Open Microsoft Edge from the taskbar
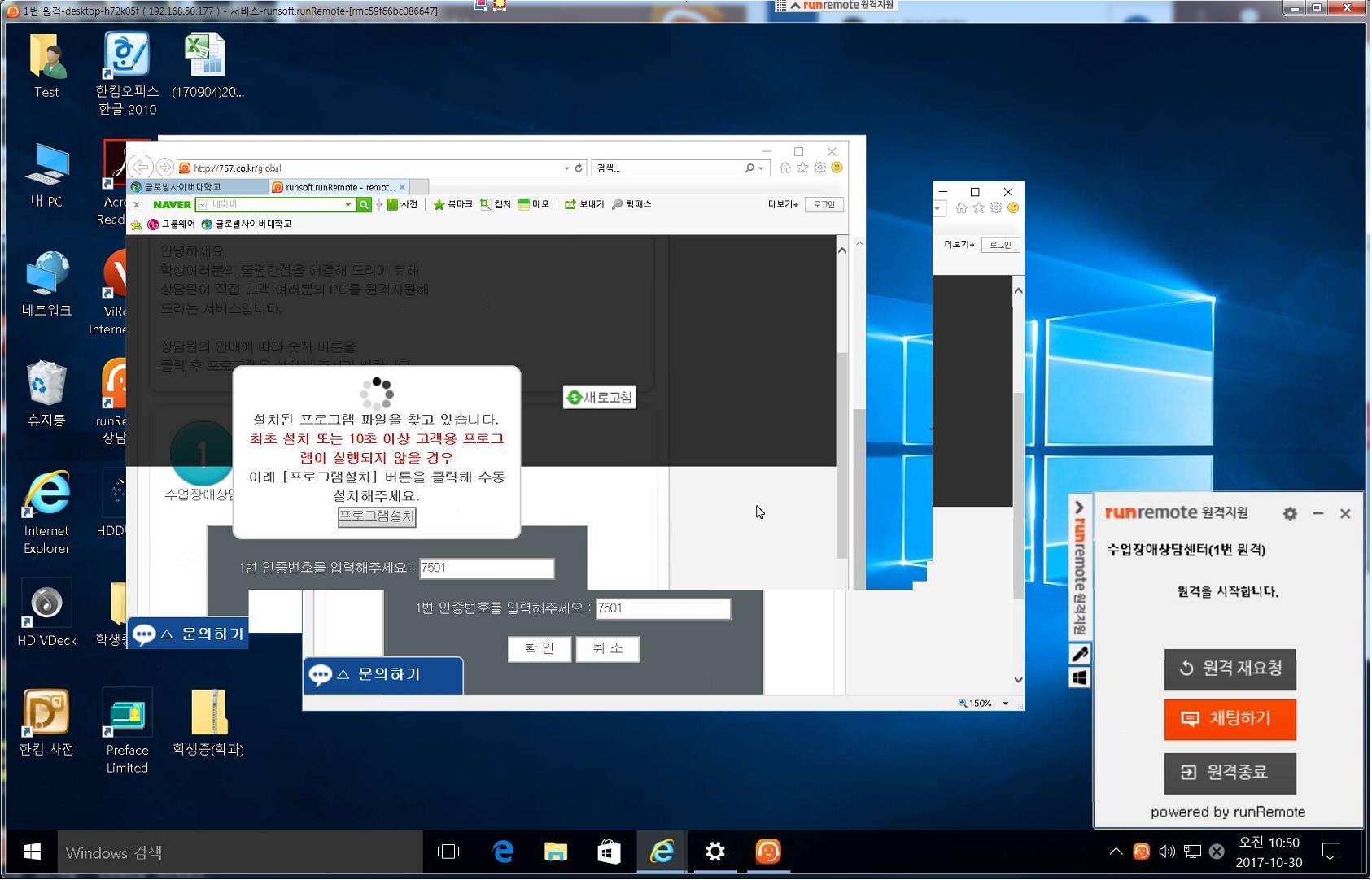1372x880 pixels. [504, 852]
